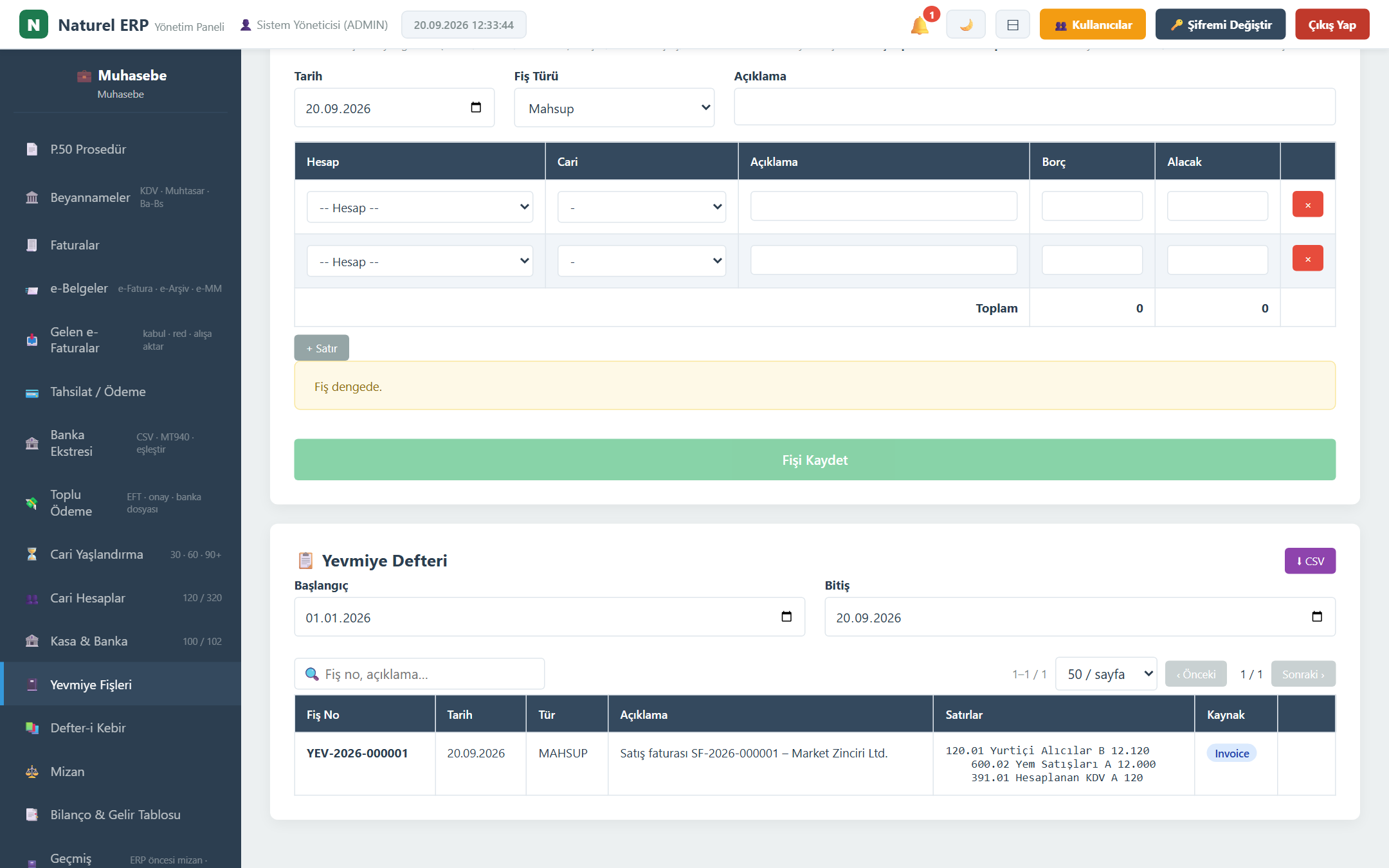Click the Kullanıcılar button

click(x=1093, y=24)
